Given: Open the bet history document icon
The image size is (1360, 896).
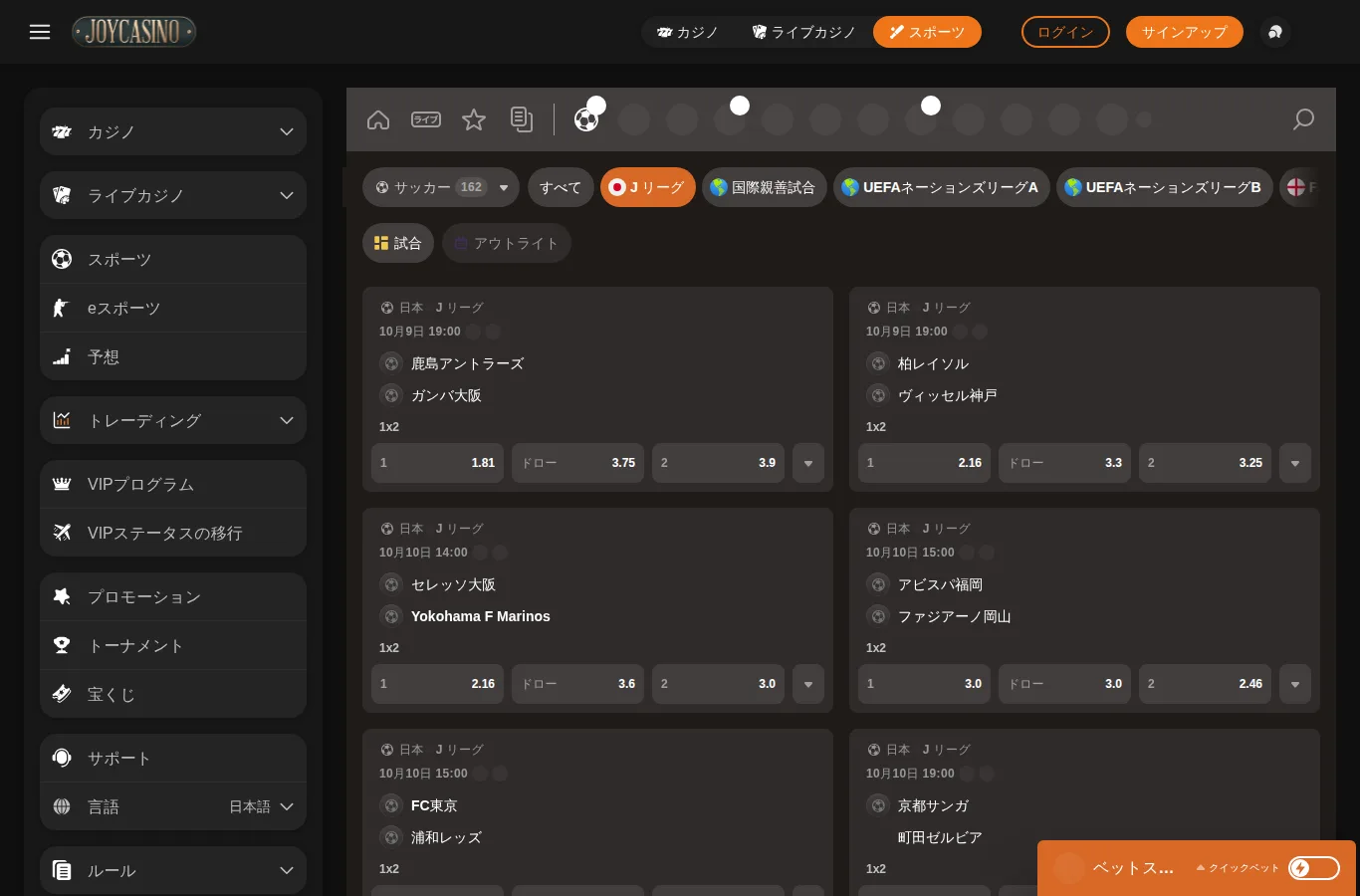Looking at the screenshot, I should pyautogui.click(x=522, y=119).
